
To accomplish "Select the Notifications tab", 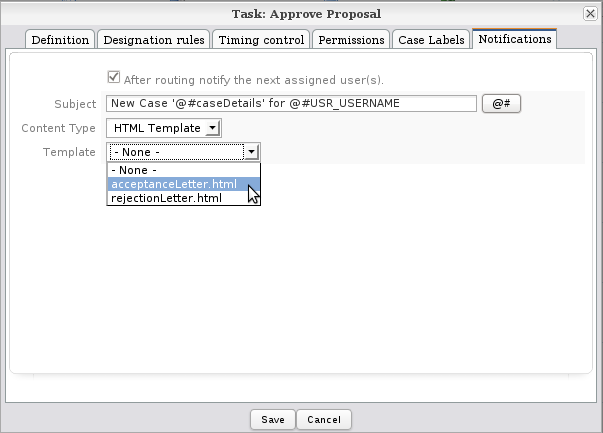I will point(514,40).
